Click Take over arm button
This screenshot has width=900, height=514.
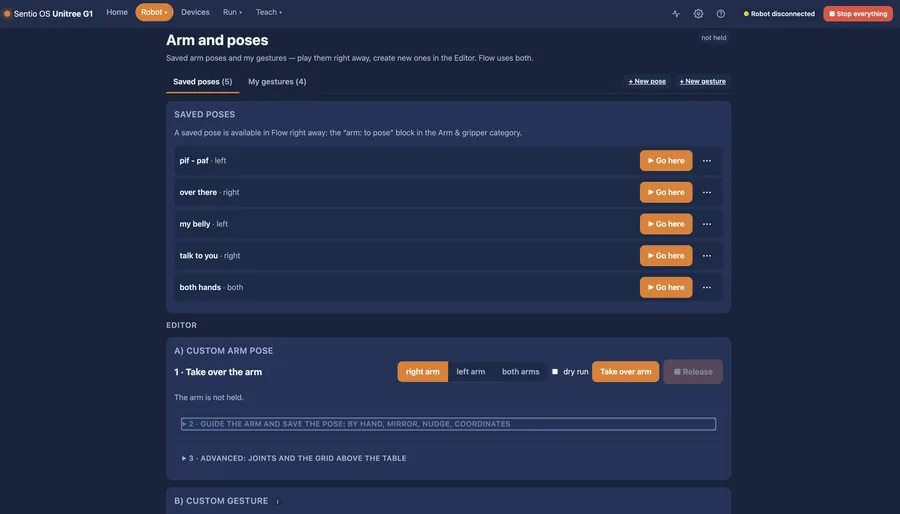pyautogui.click(x=626, y=372)
